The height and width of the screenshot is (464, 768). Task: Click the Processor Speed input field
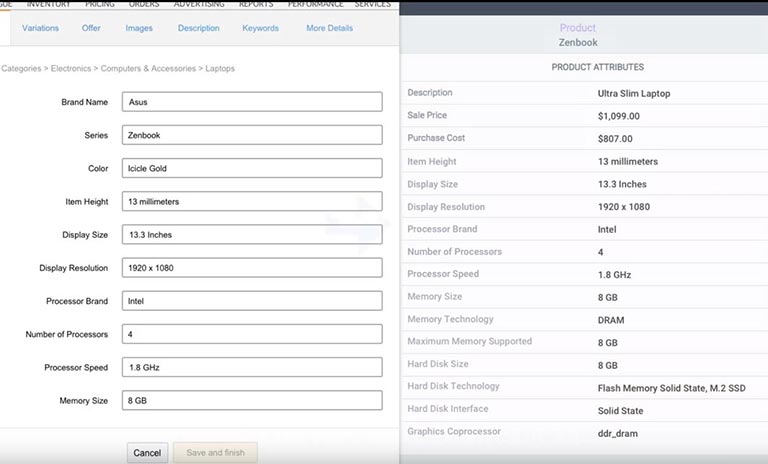click(x=252, y=367)
